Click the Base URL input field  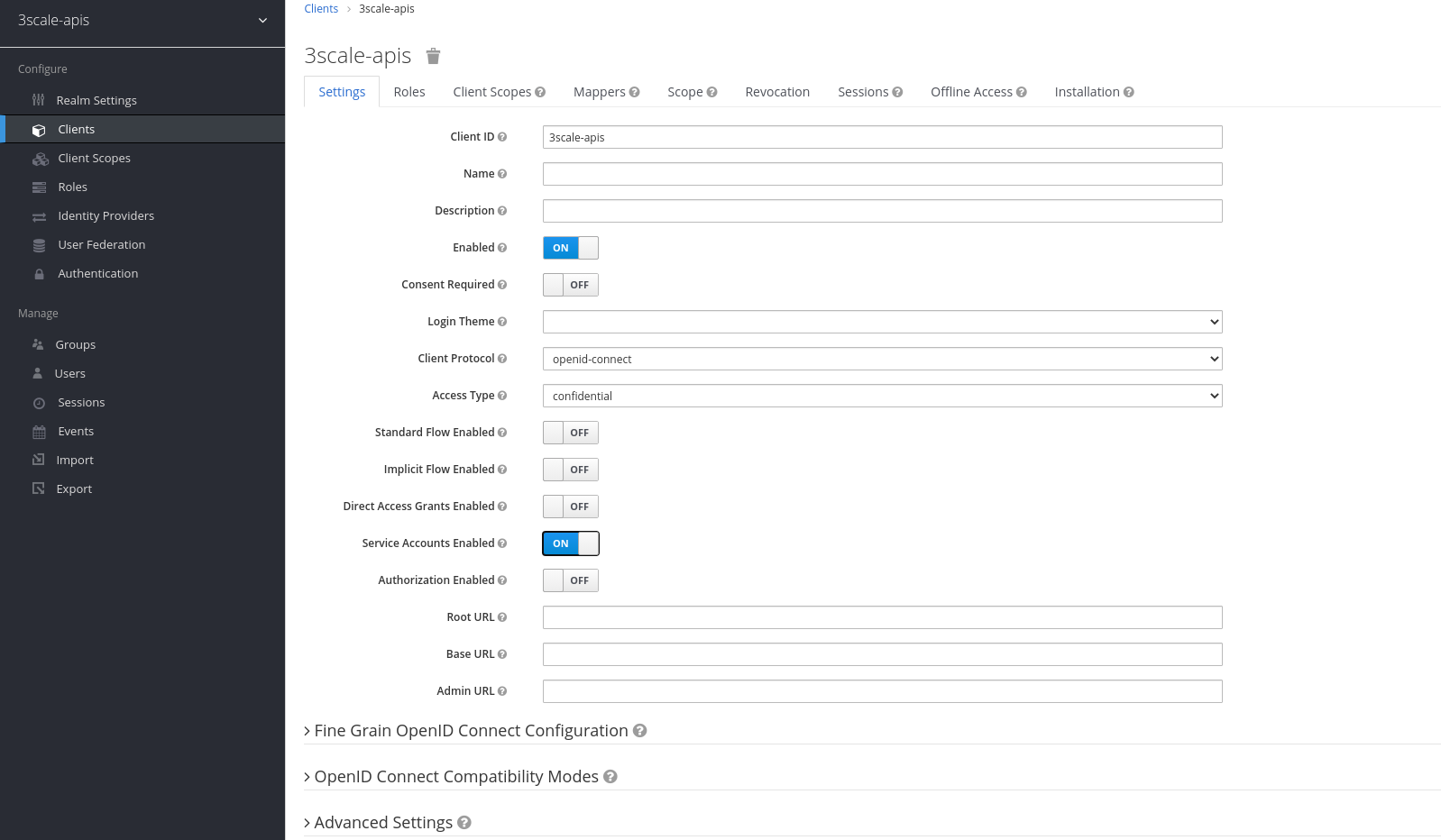tap(883, 654)
